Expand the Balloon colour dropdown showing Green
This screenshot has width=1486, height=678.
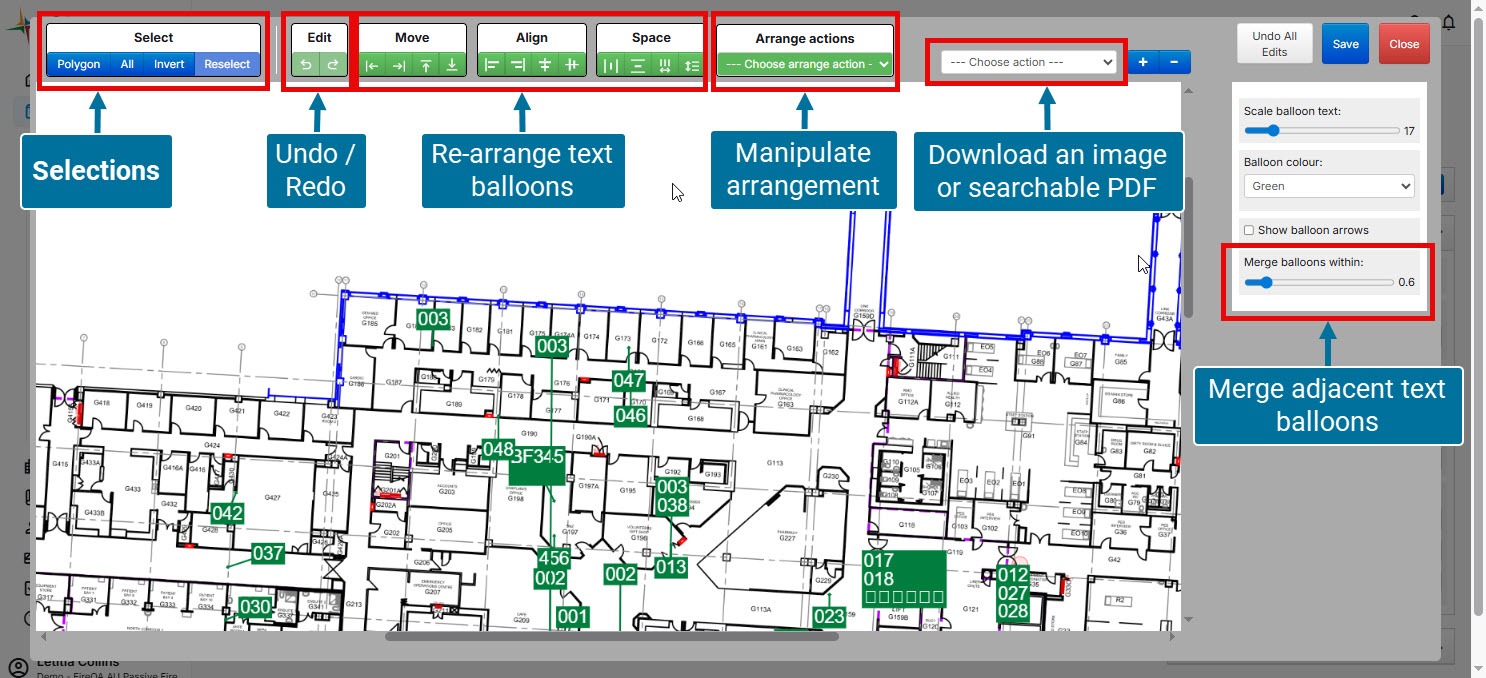point(1328,186)
